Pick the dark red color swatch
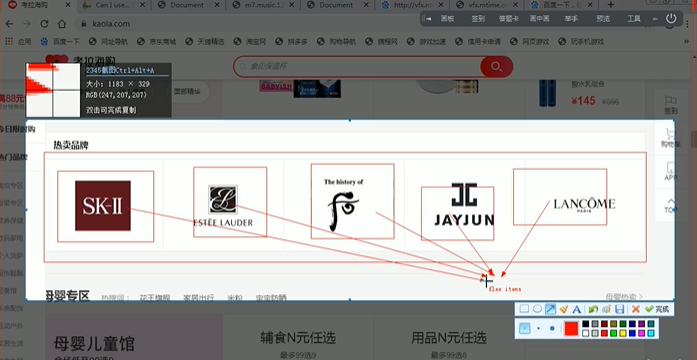Screen dimensions: 697x360 605,324
